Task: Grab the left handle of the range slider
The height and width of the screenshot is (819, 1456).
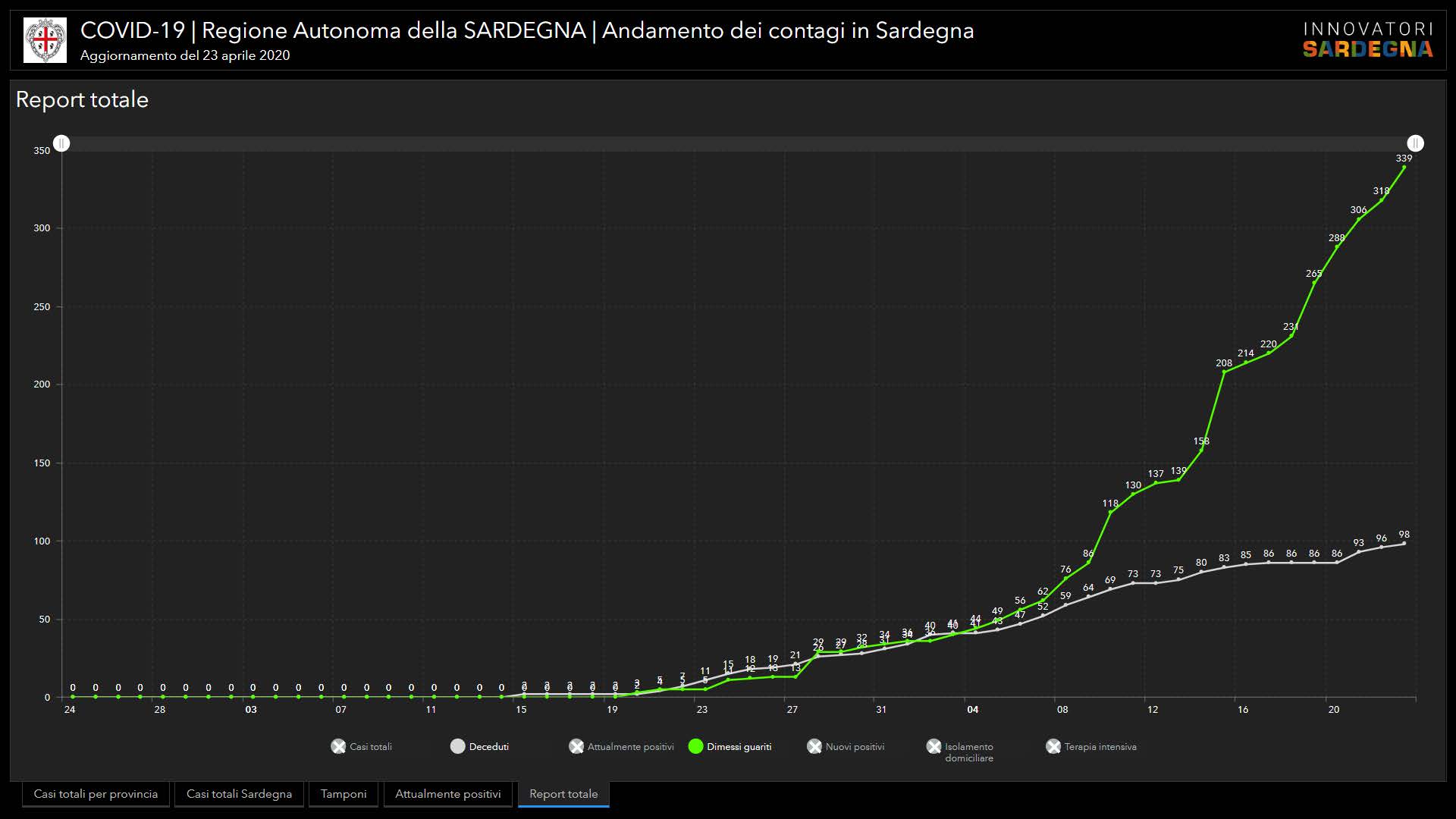Action: pos(61,143)
